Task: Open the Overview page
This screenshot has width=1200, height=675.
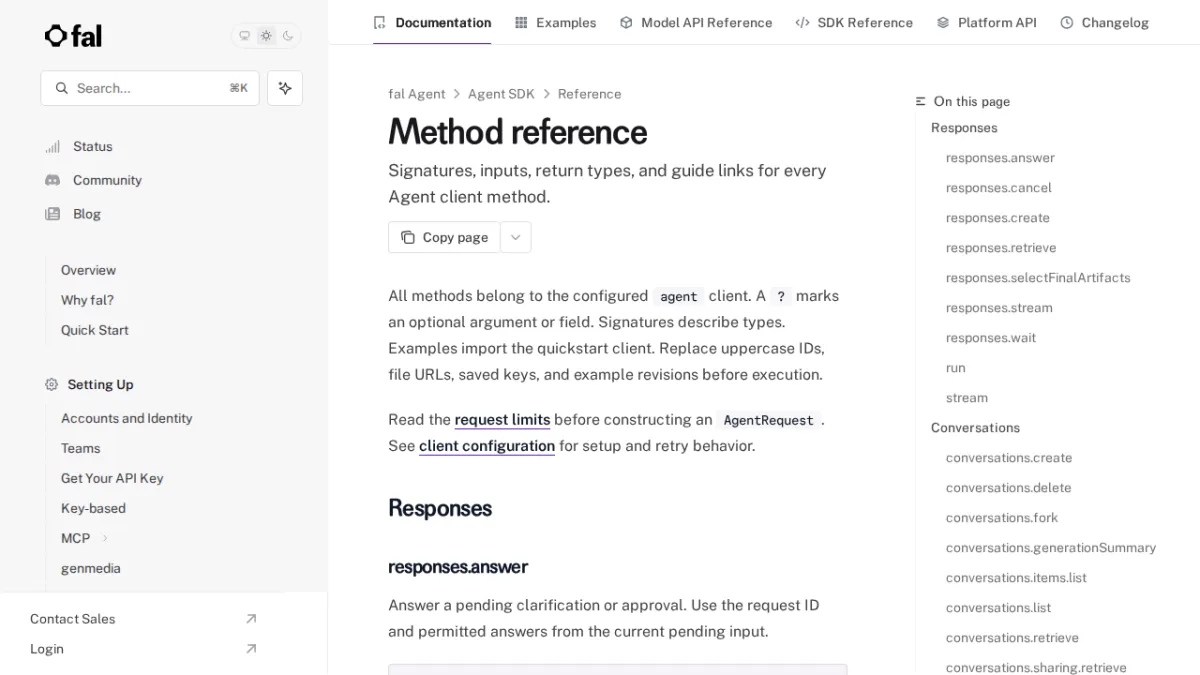Action: pos(88,270)
